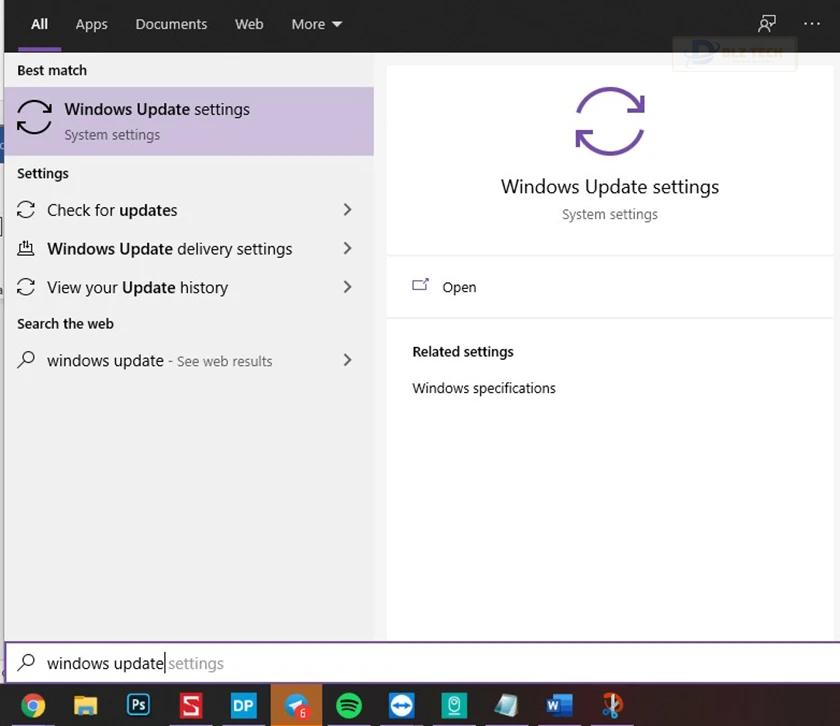Expand the More dropdown
The image size is (840, 726).
pos(317,24)
